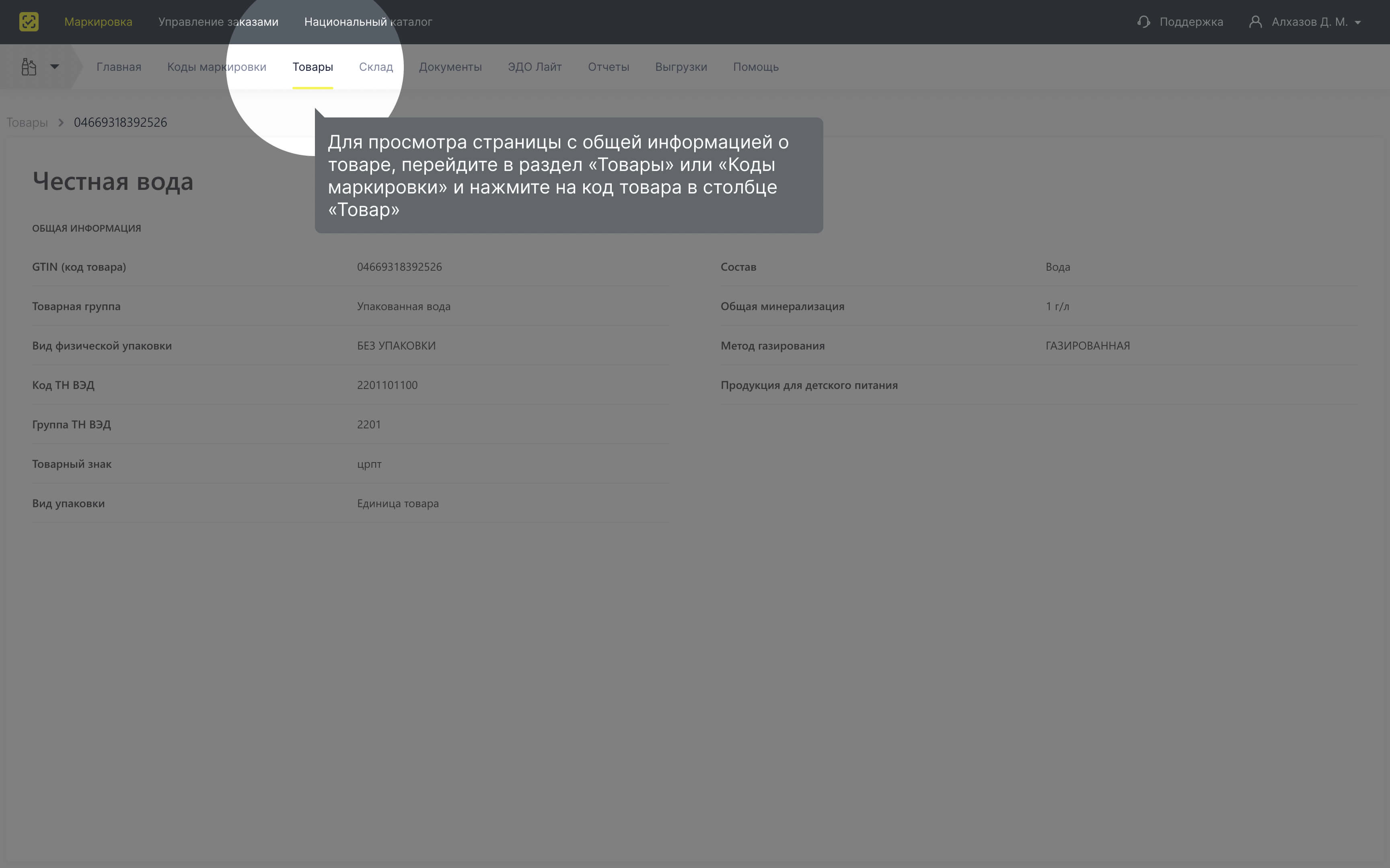Click the code 2201101100
This screenshot has width=1390, height=868.
[x=387, y=385]
